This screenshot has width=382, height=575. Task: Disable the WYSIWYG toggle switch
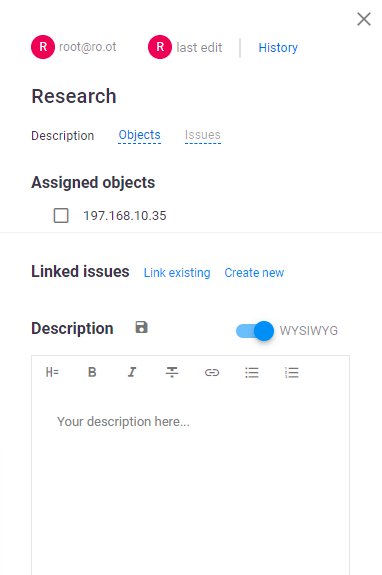(x=255, y=331)
